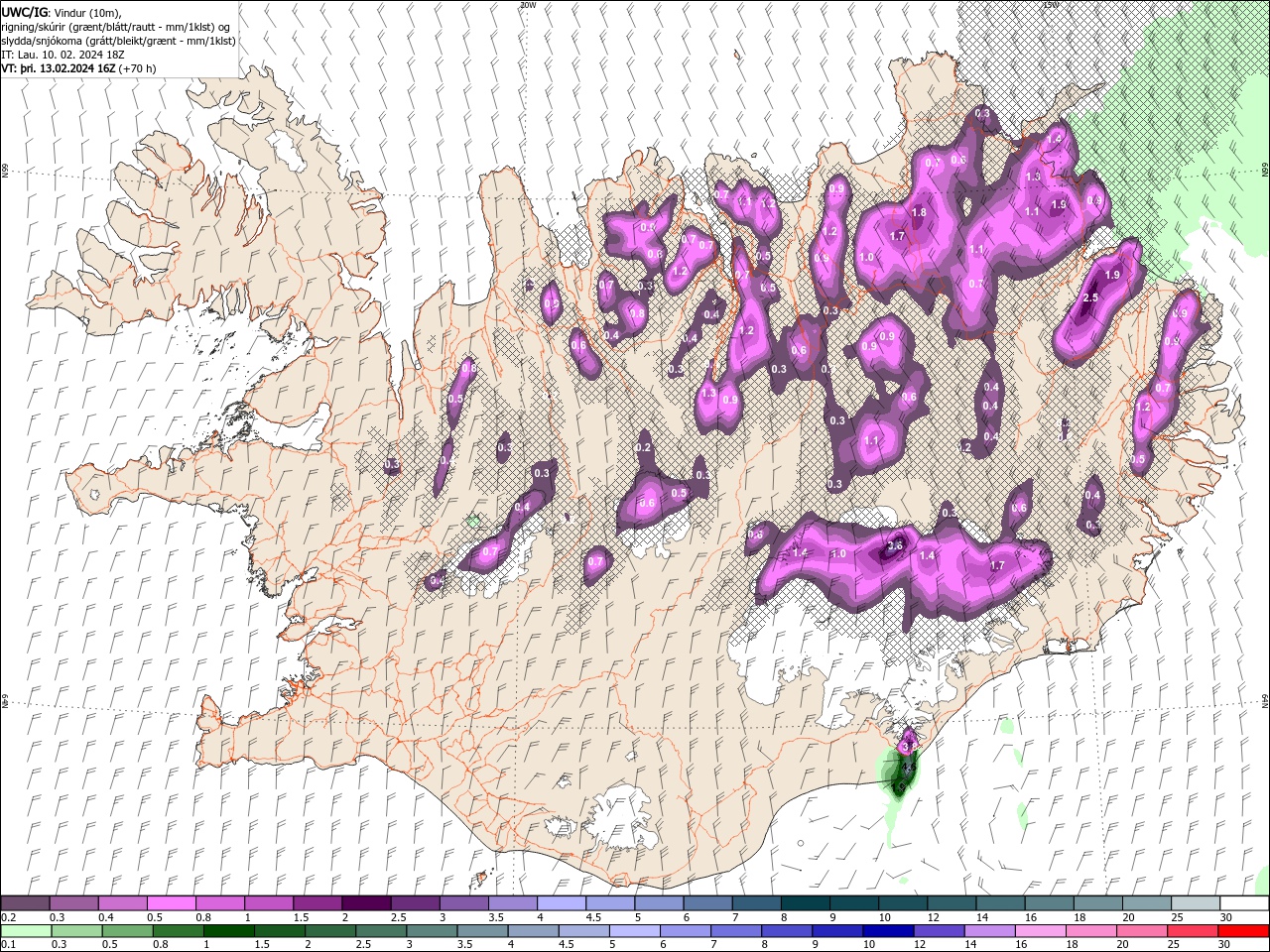Pick the upper legend swatch labeled 0.2

(x=25, y=903)
